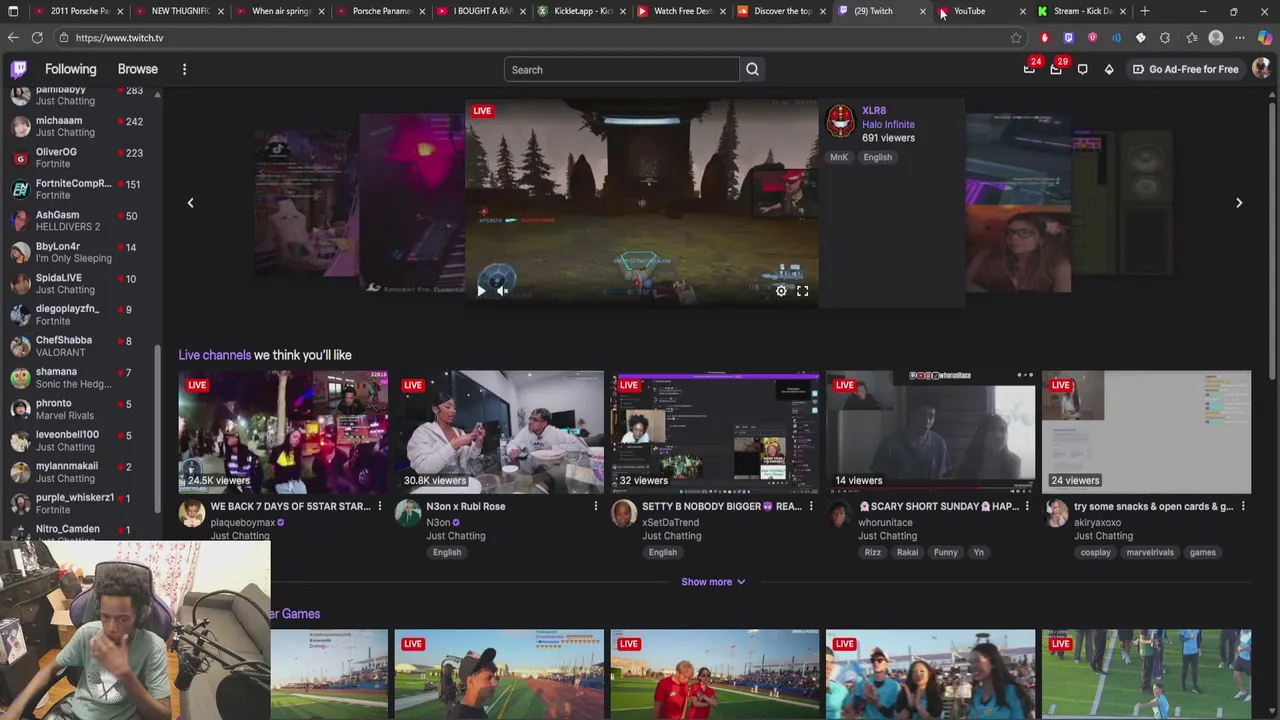The width and height of the screenshot is (1280, 720).
Task: Unmute the featured stream volume
Action: click(x=503, y=291)
